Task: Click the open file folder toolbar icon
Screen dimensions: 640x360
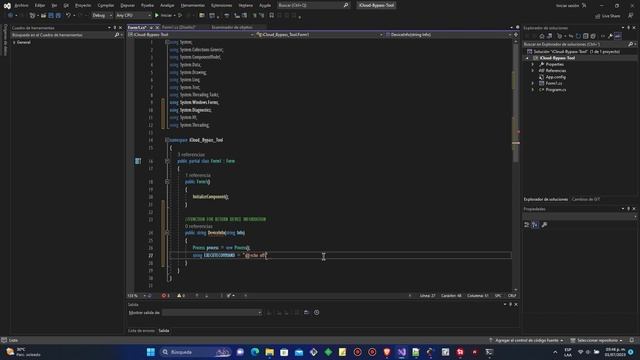Action: point(43,16)
